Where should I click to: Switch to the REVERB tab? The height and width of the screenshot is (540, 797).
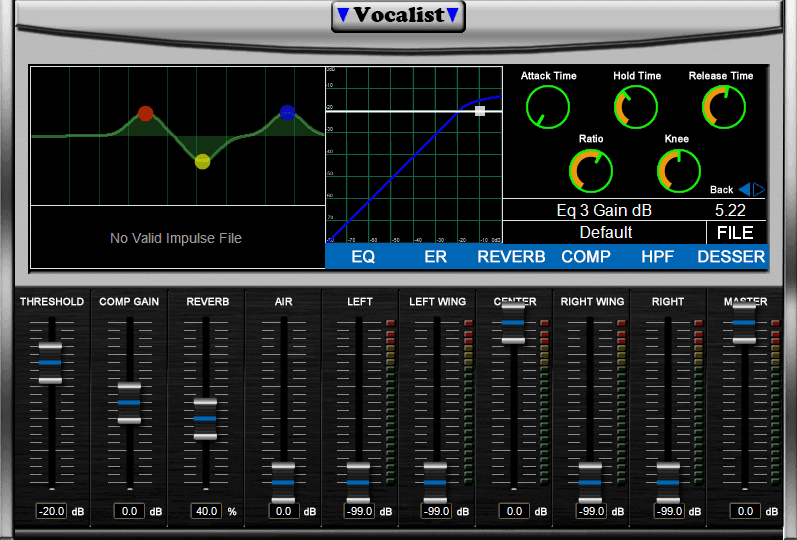511,257
